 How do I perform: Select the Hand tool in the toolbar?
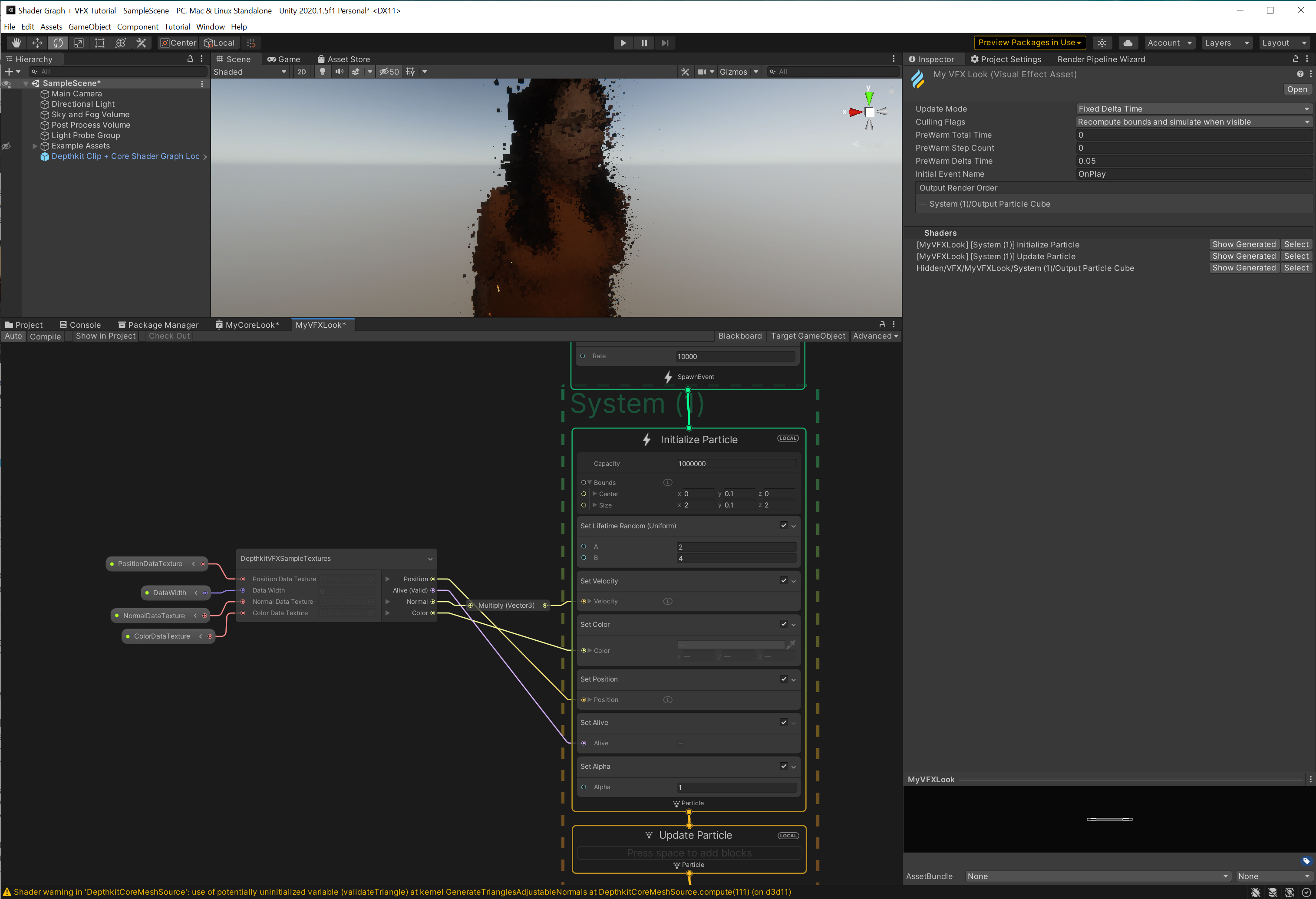16,43
